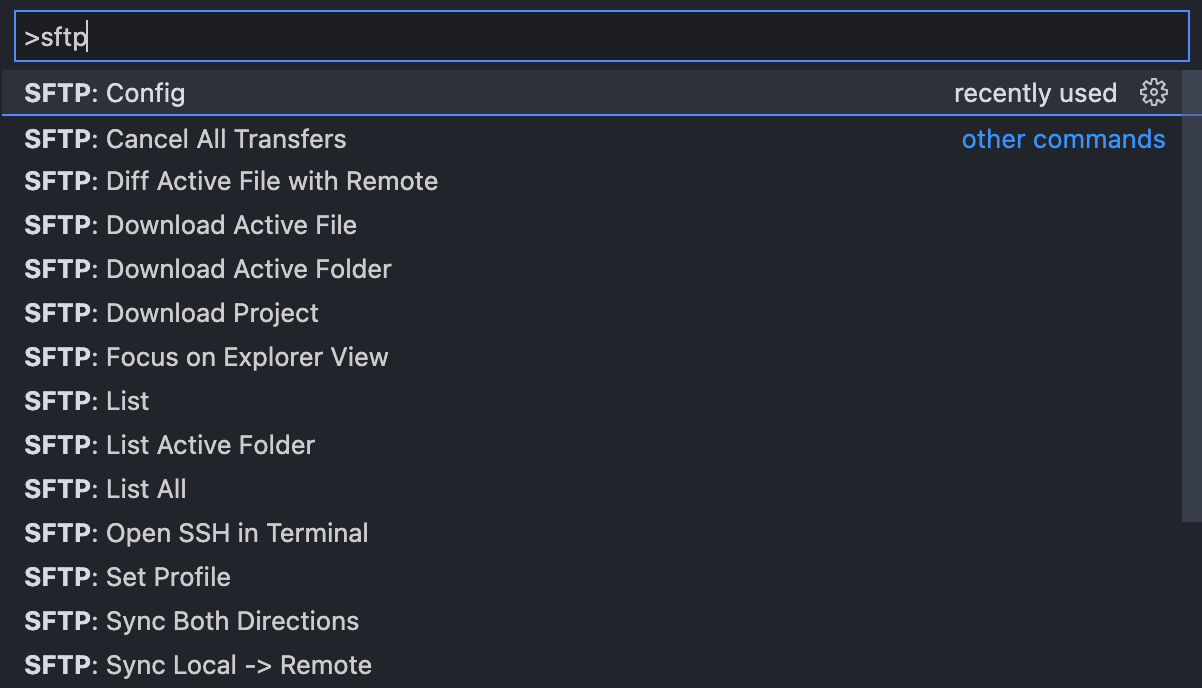
Task: Choose SFTP: Download Project command
Action: pyautogui.click(x=591, y=314)
